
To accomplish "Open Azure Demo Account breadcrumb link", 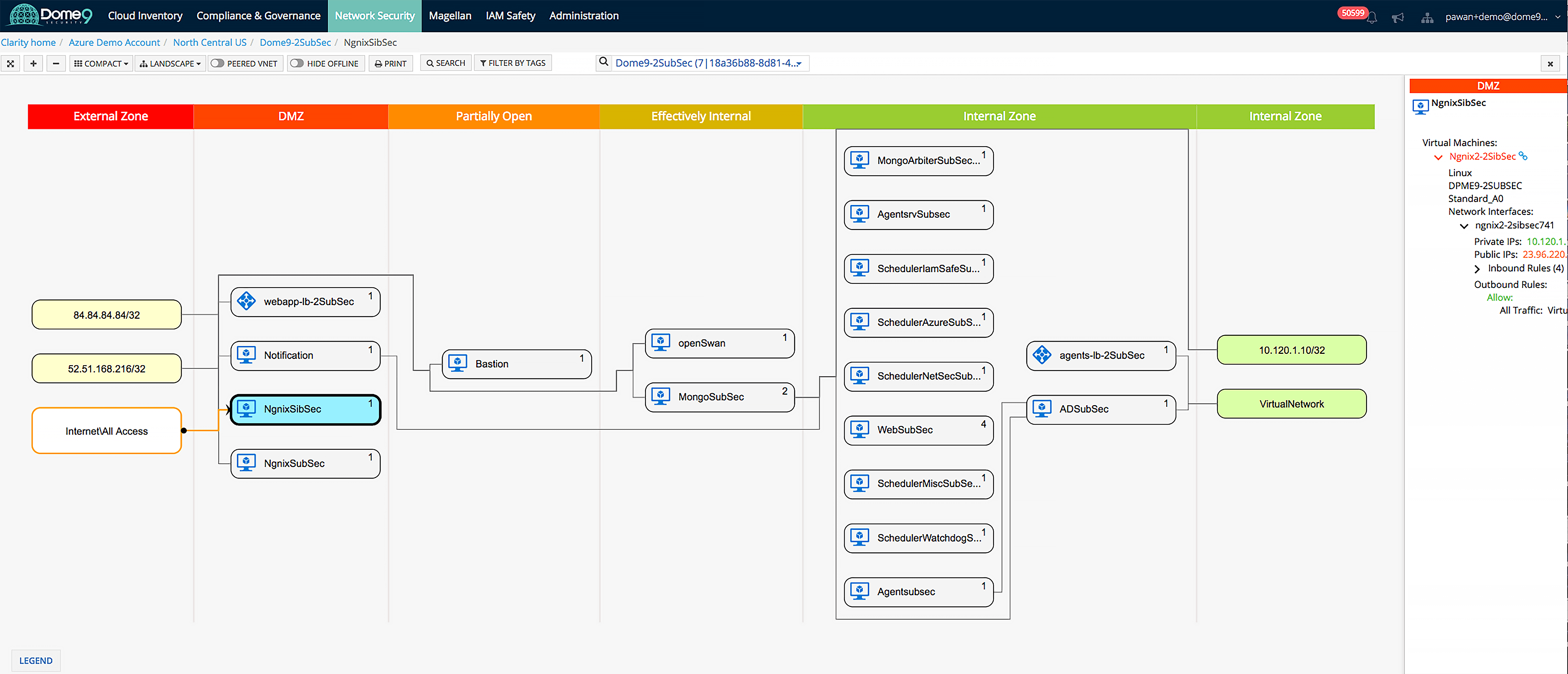I will pos(114,42).
